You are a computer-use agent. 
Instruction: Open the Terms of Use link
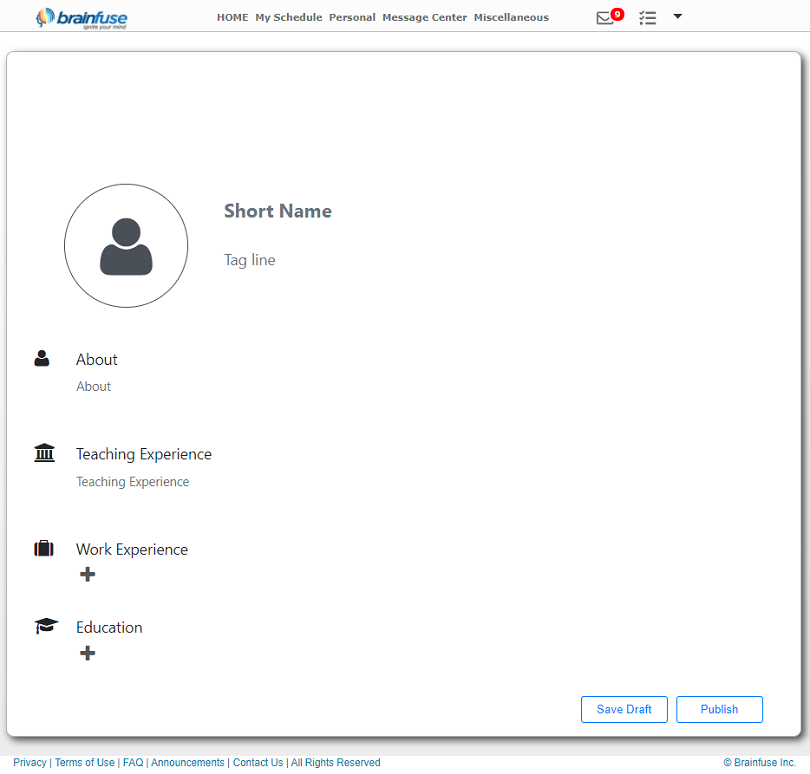click(85, 763)
